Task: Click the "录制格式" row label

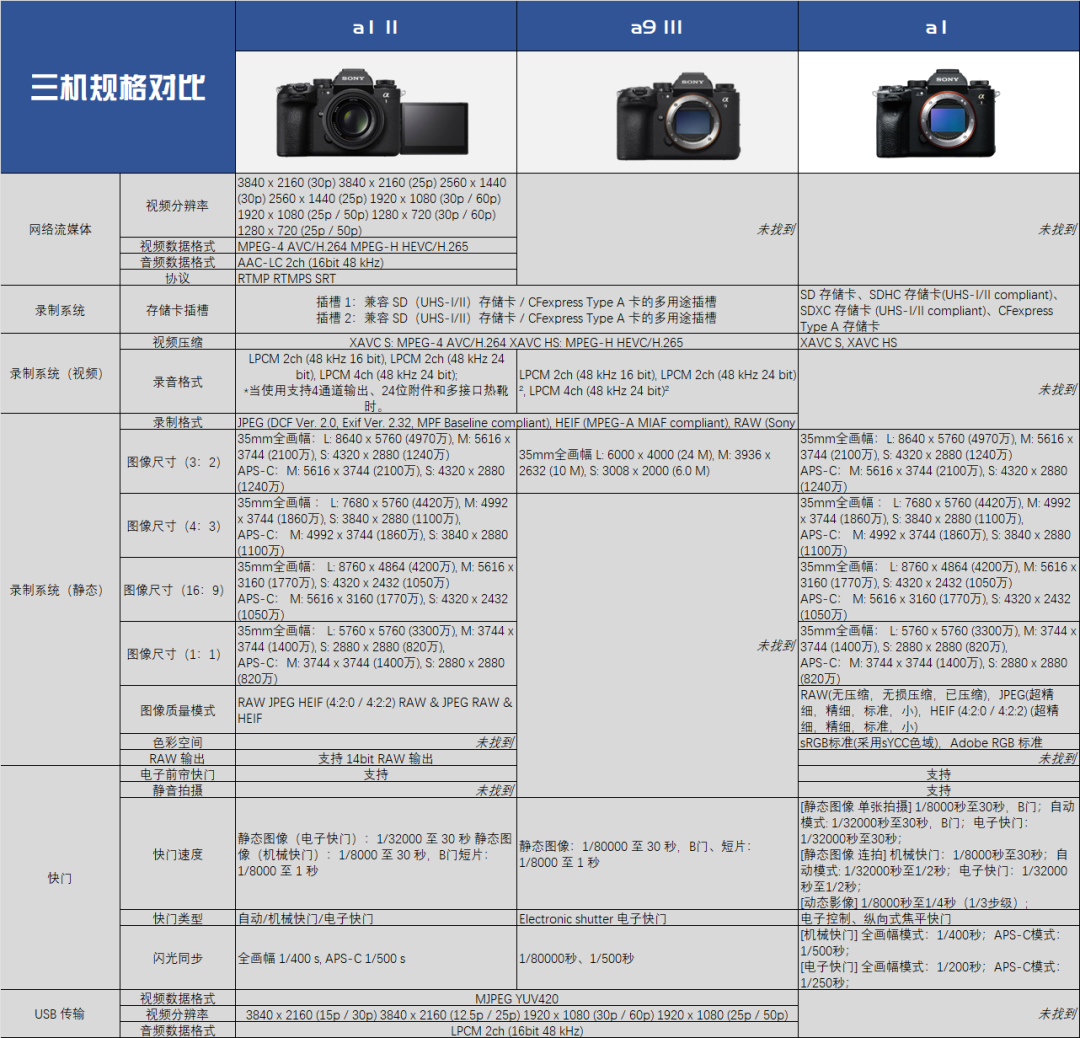Action: coord(178,422)
